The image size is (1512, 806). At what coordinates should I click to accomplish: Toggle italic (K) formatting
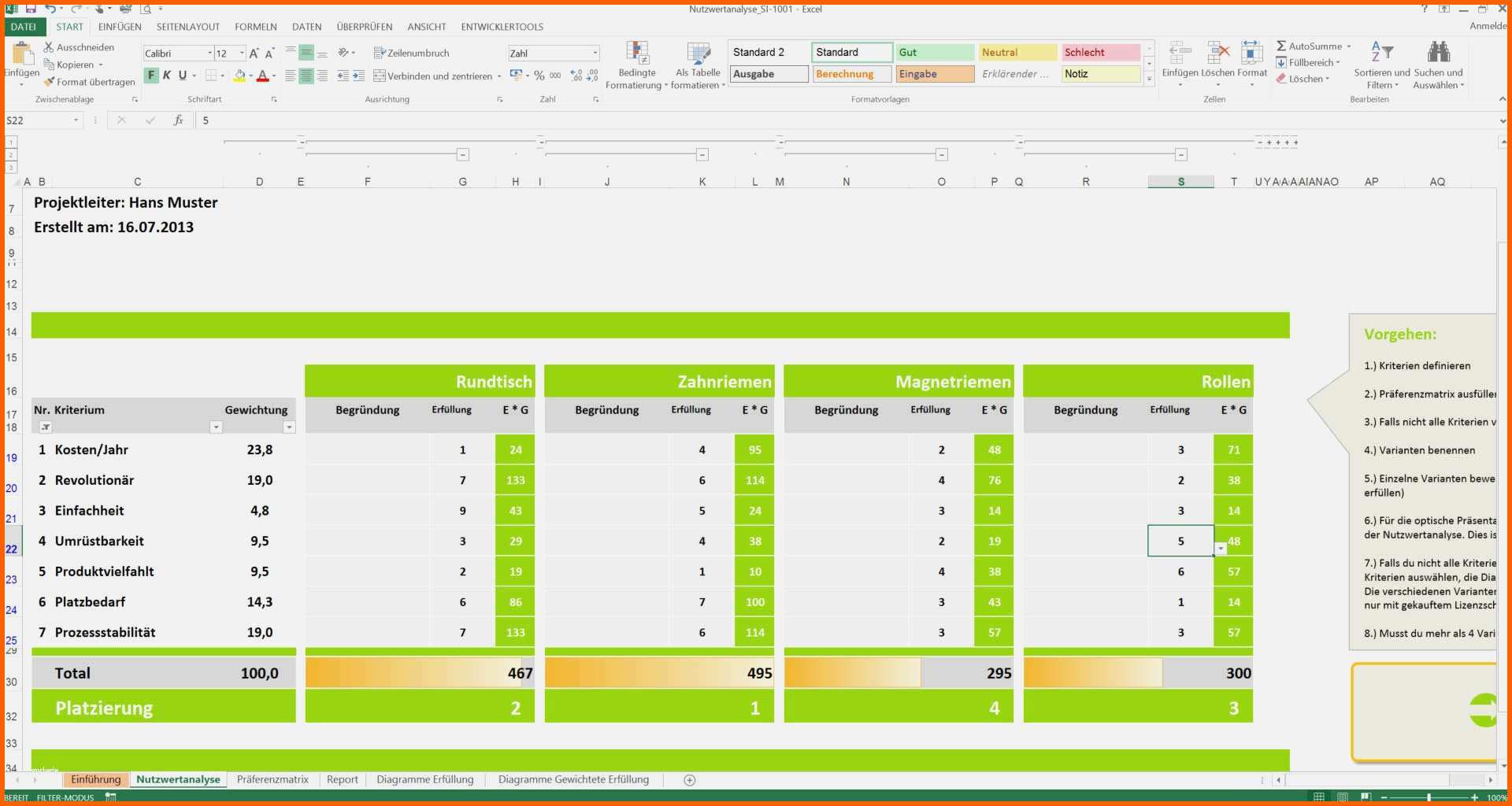click(x=167, y=76)
